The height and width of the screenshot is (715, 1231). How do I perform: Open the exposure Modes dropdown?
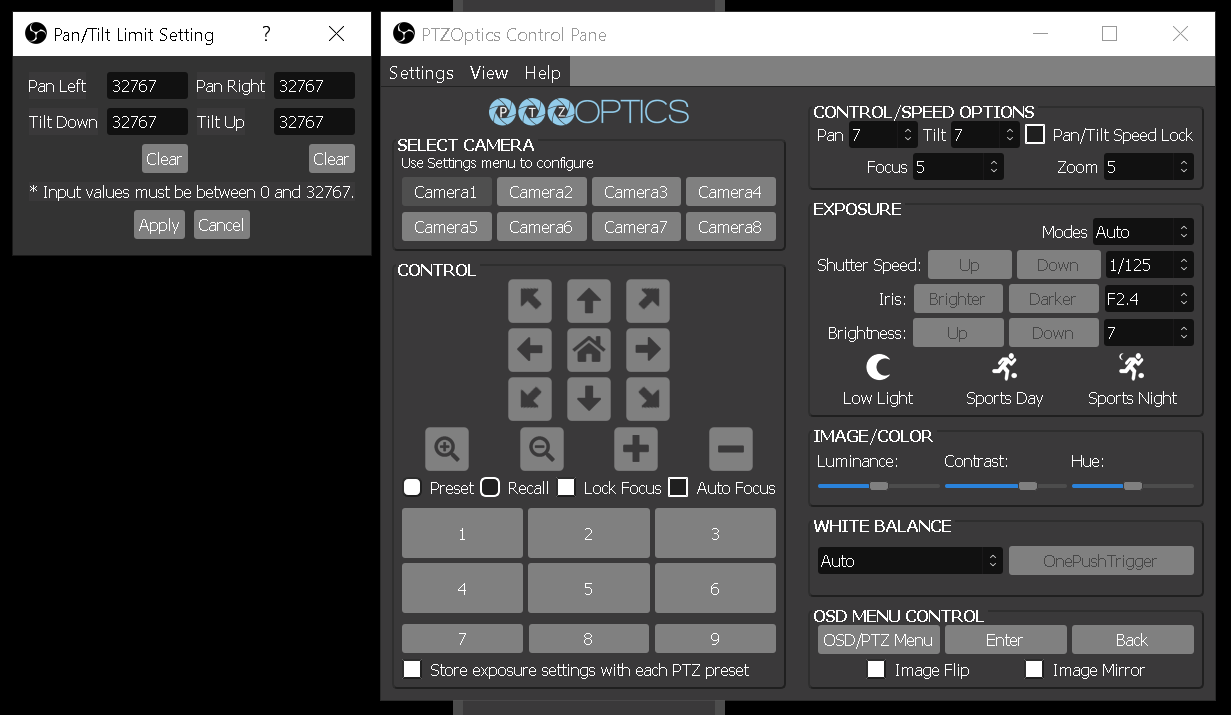pyautogui.click(x=1143, y=232)
